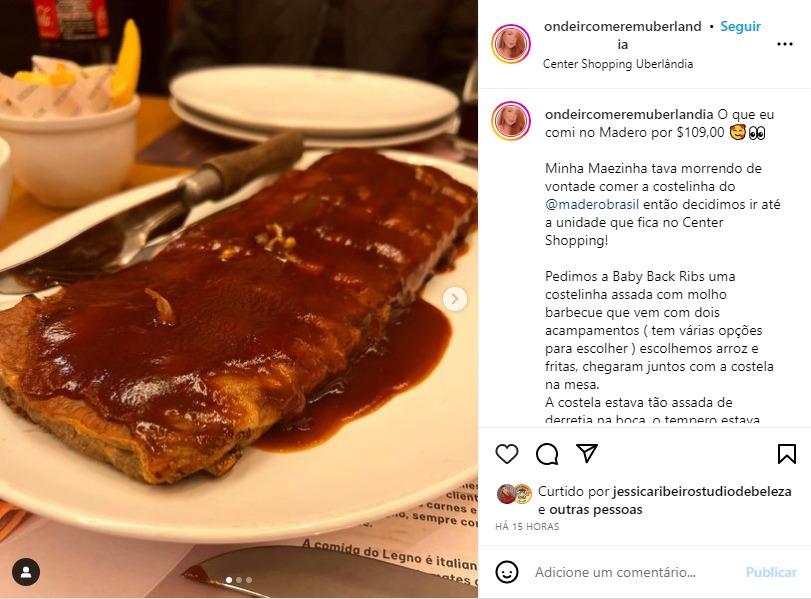Click the avatar beside the caption
Screen dimensions: 811x599
point(511,121)
